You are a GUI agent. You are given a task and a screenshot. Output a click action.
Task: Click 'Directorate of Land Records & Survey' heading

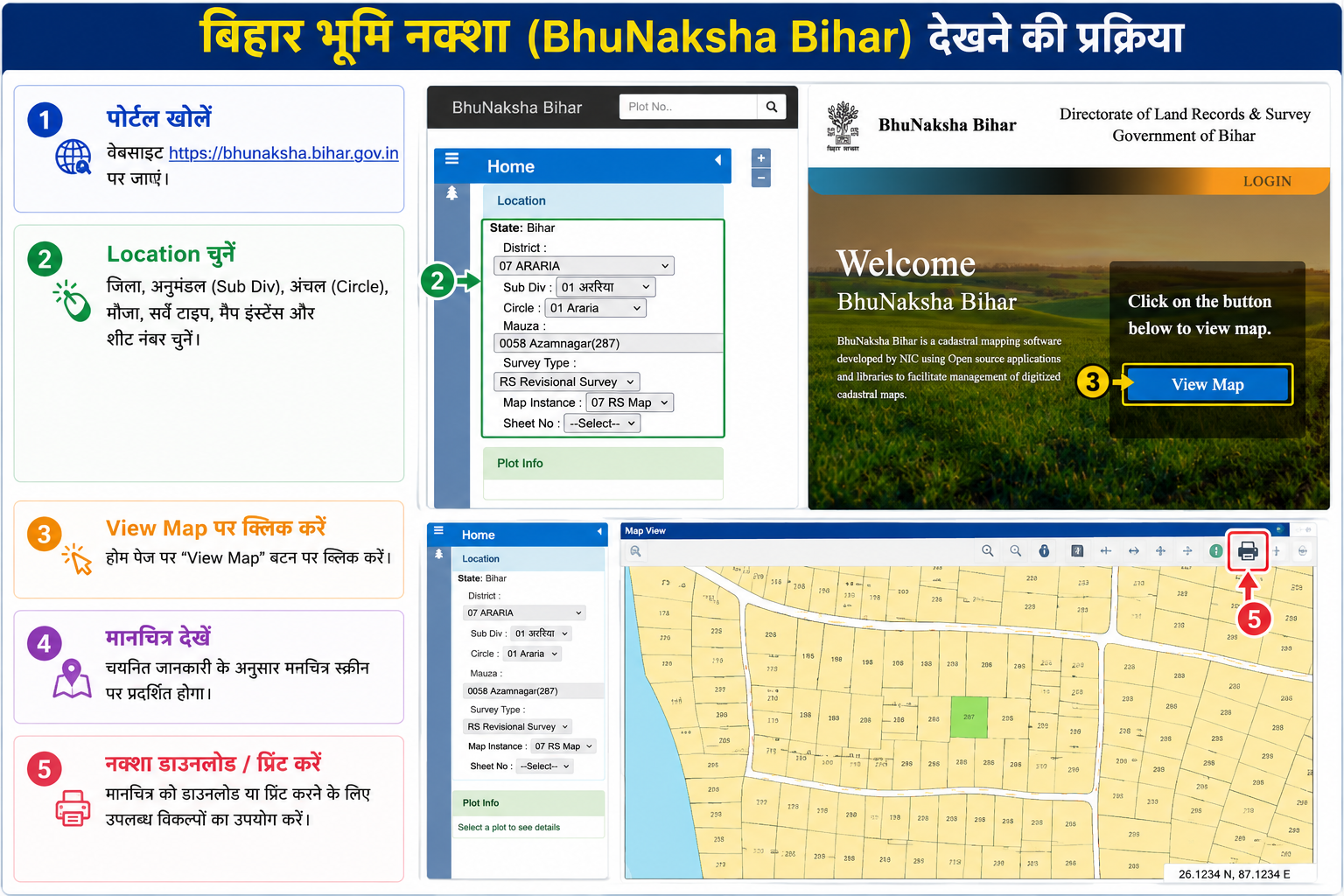[x=1185, y=114]
